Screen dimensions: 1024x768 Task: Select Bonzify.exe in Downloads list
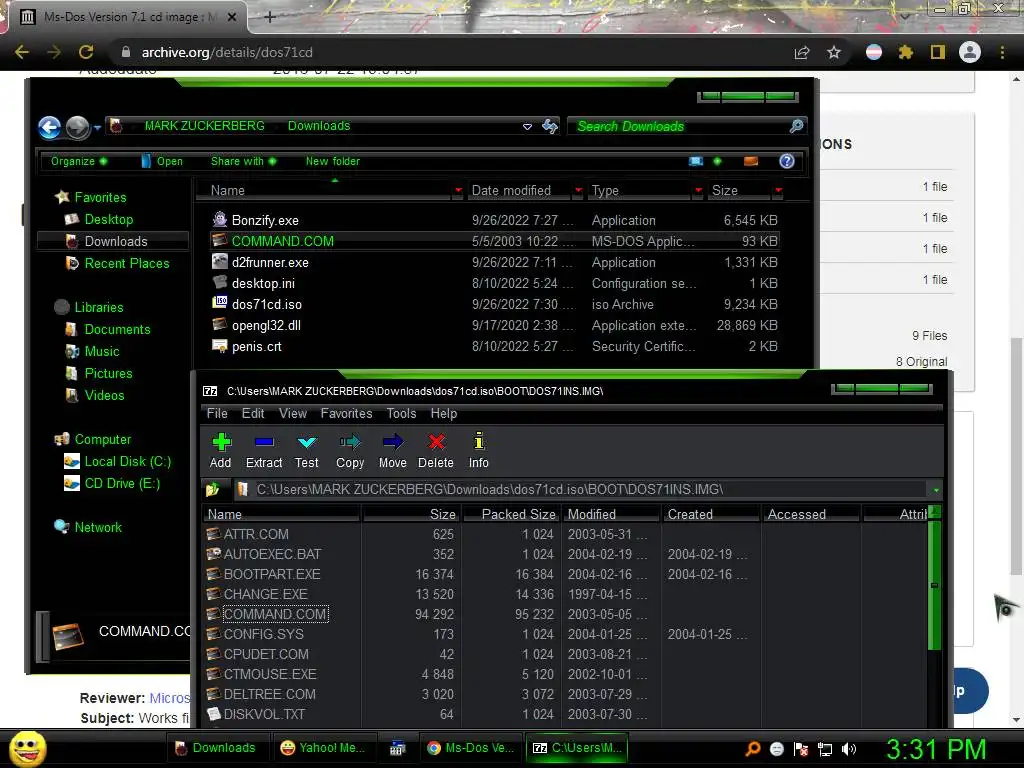tap(494, 220)
